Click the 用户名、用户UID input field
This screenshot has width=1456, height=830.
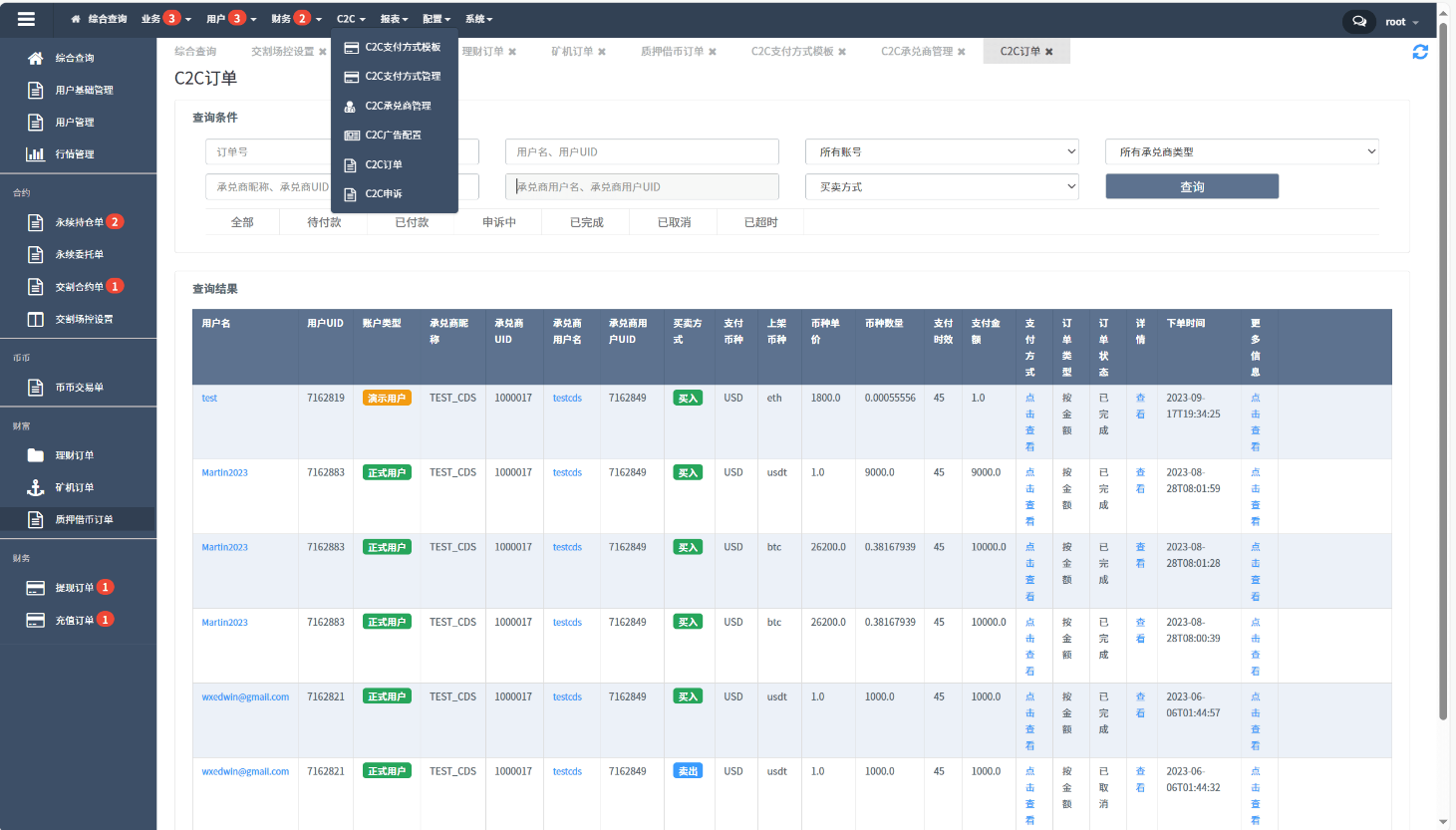(642, 151)
